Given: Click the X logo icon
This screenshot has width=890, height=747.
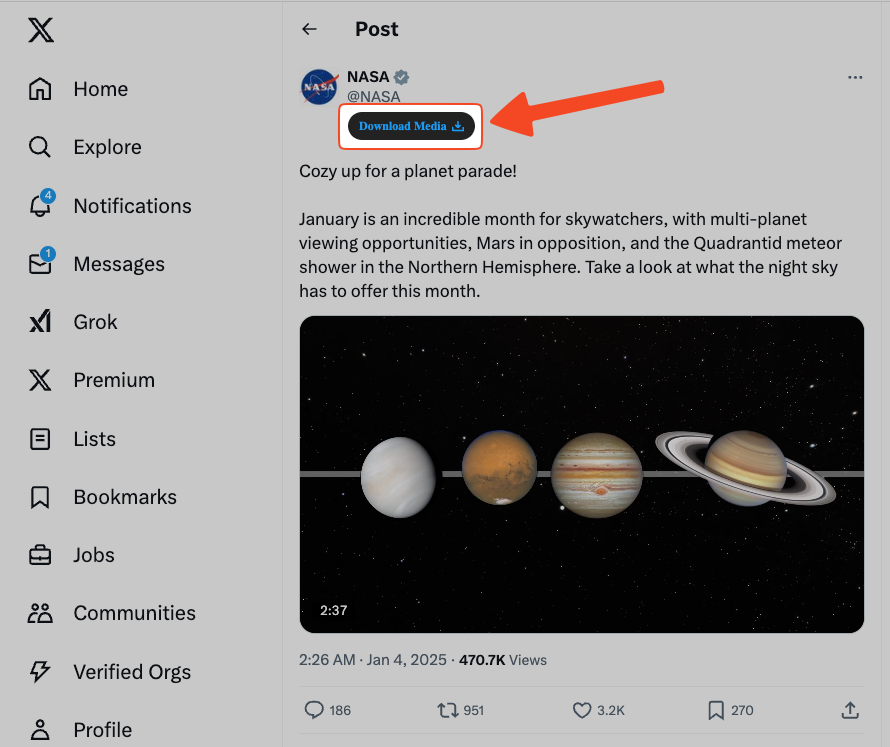Looking at the screenshot, I should point(40,31).
